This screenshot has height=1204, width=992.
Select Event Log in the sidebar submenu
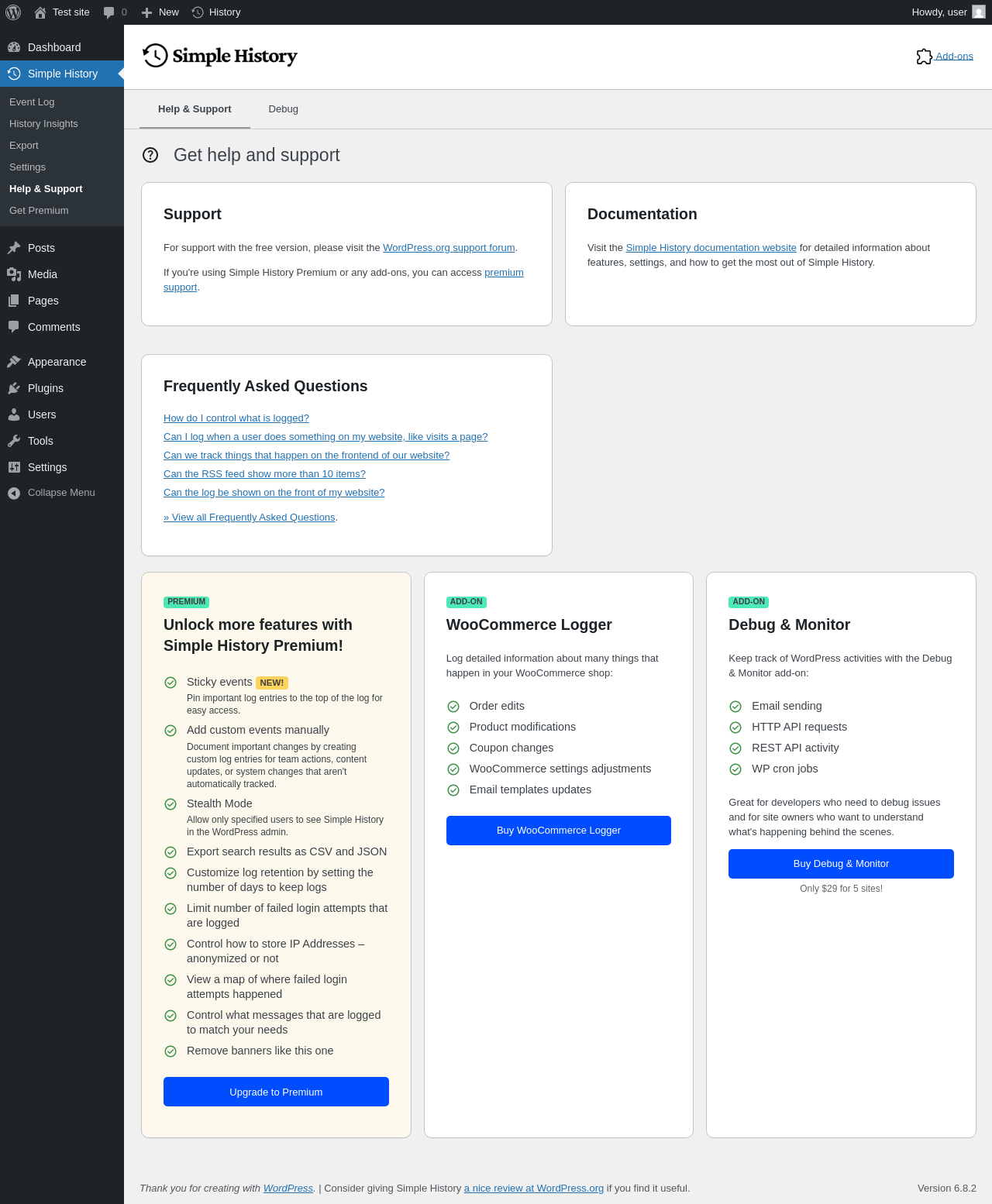click(x=32, y=102)
